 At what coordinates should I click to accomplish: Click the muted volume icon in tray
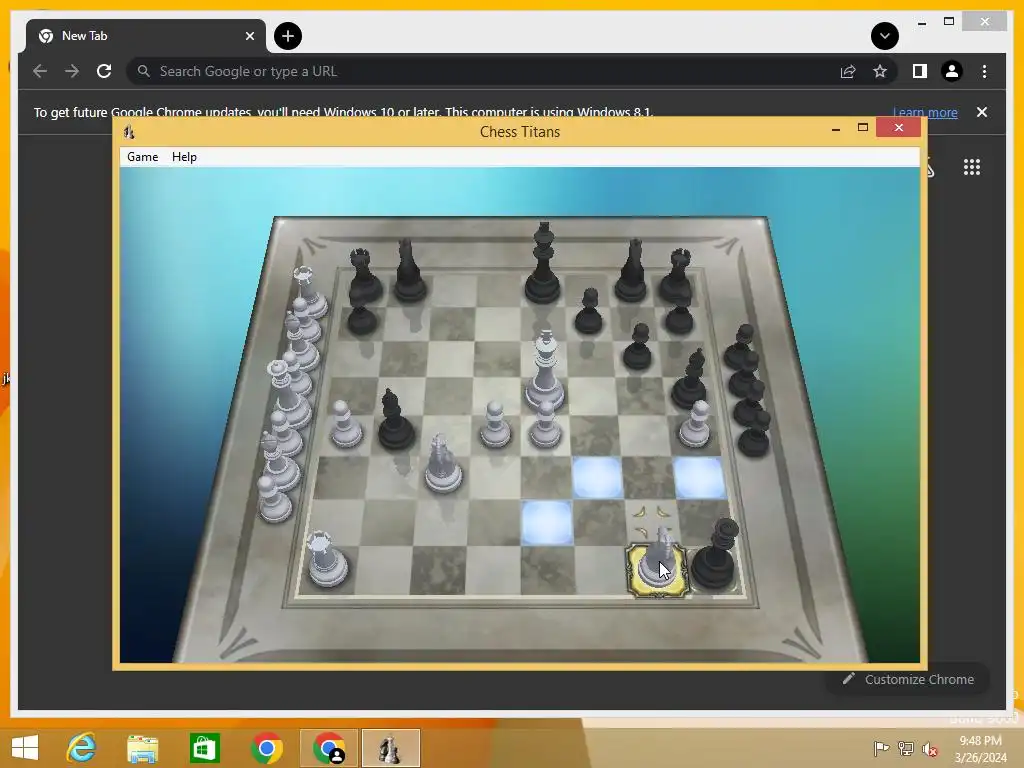[929, 748]
